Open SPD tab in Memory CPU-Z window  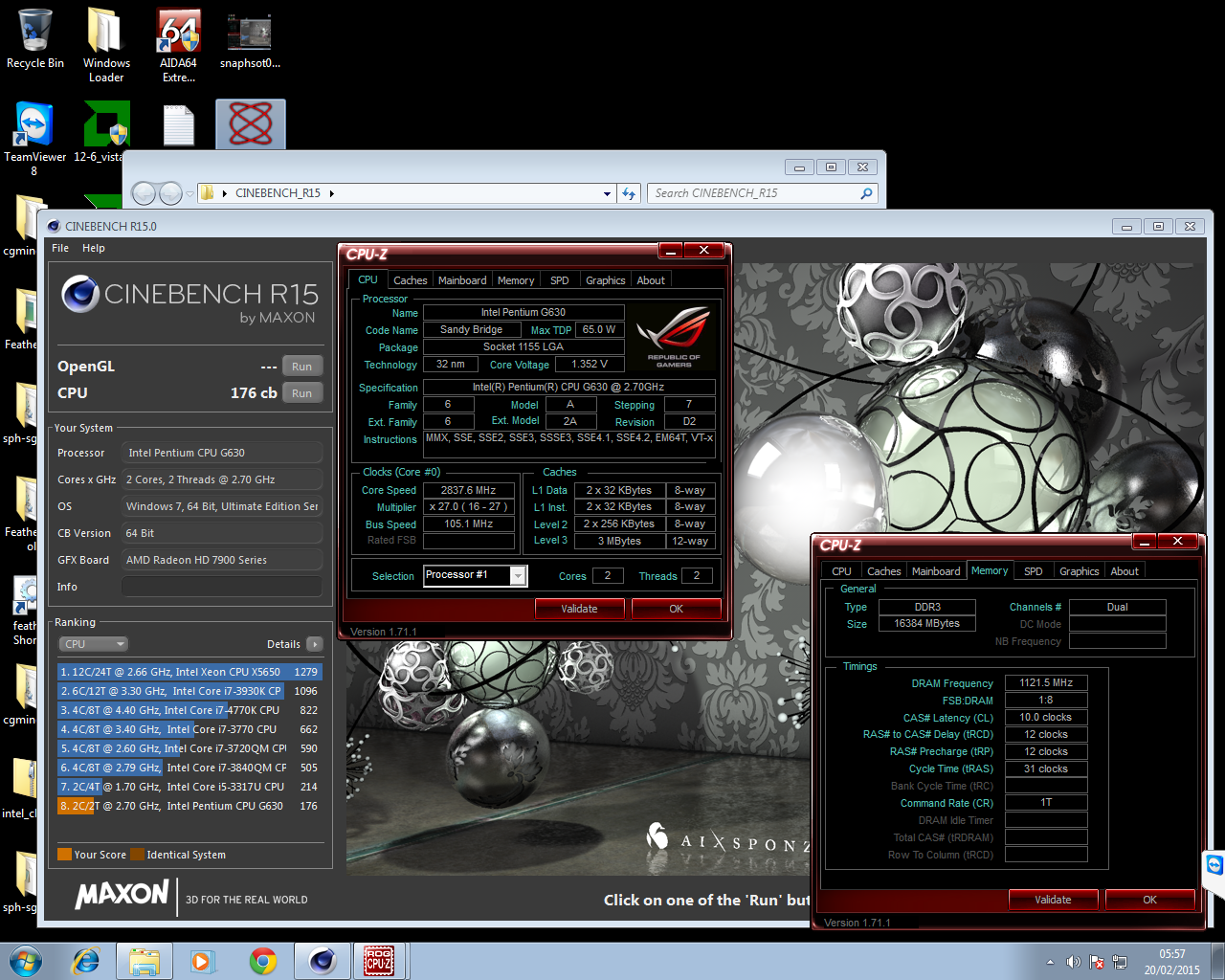click(1034, 571)
